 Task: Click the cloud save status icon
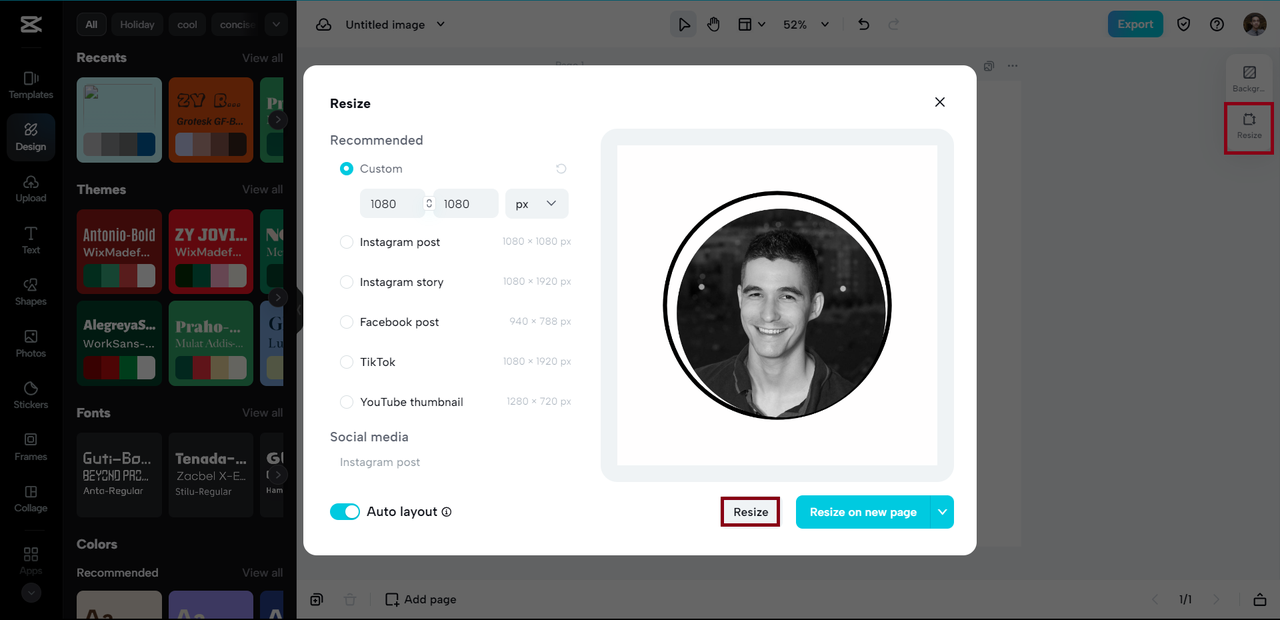tap(323, 24)
